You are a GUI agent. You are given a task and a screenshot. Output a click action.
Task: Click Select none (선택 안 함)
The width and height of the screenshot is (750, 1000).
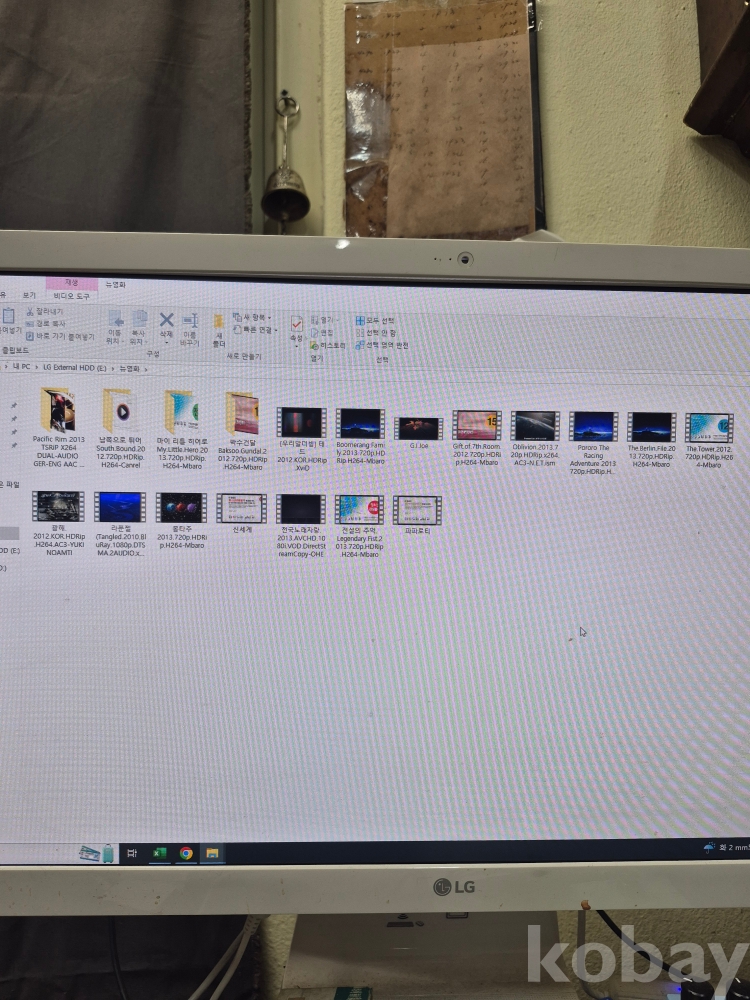click(x=378, y=333)
